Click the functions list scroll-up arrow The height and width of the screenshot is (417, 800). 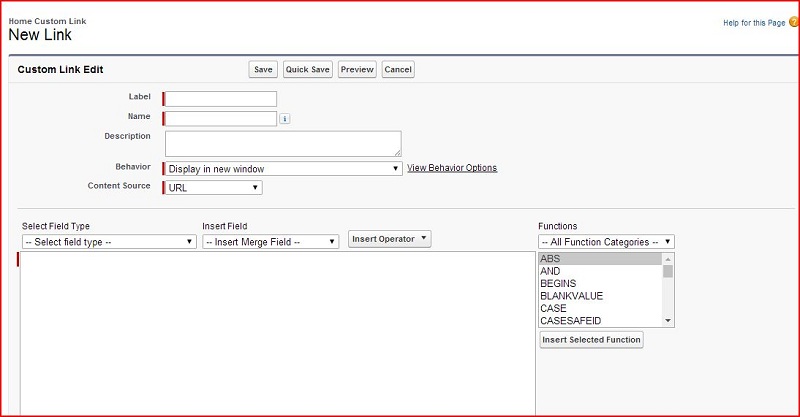[x=668, y=259]
